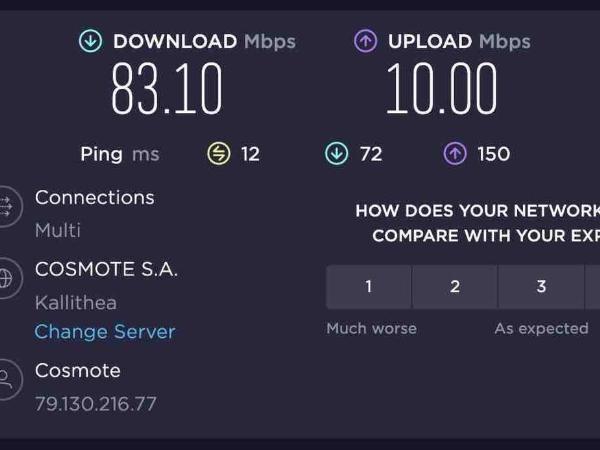Select rating 2 for network comparison
Image resolution: width=600 pixels, height=450 pixels.
(x=455, y=287)
